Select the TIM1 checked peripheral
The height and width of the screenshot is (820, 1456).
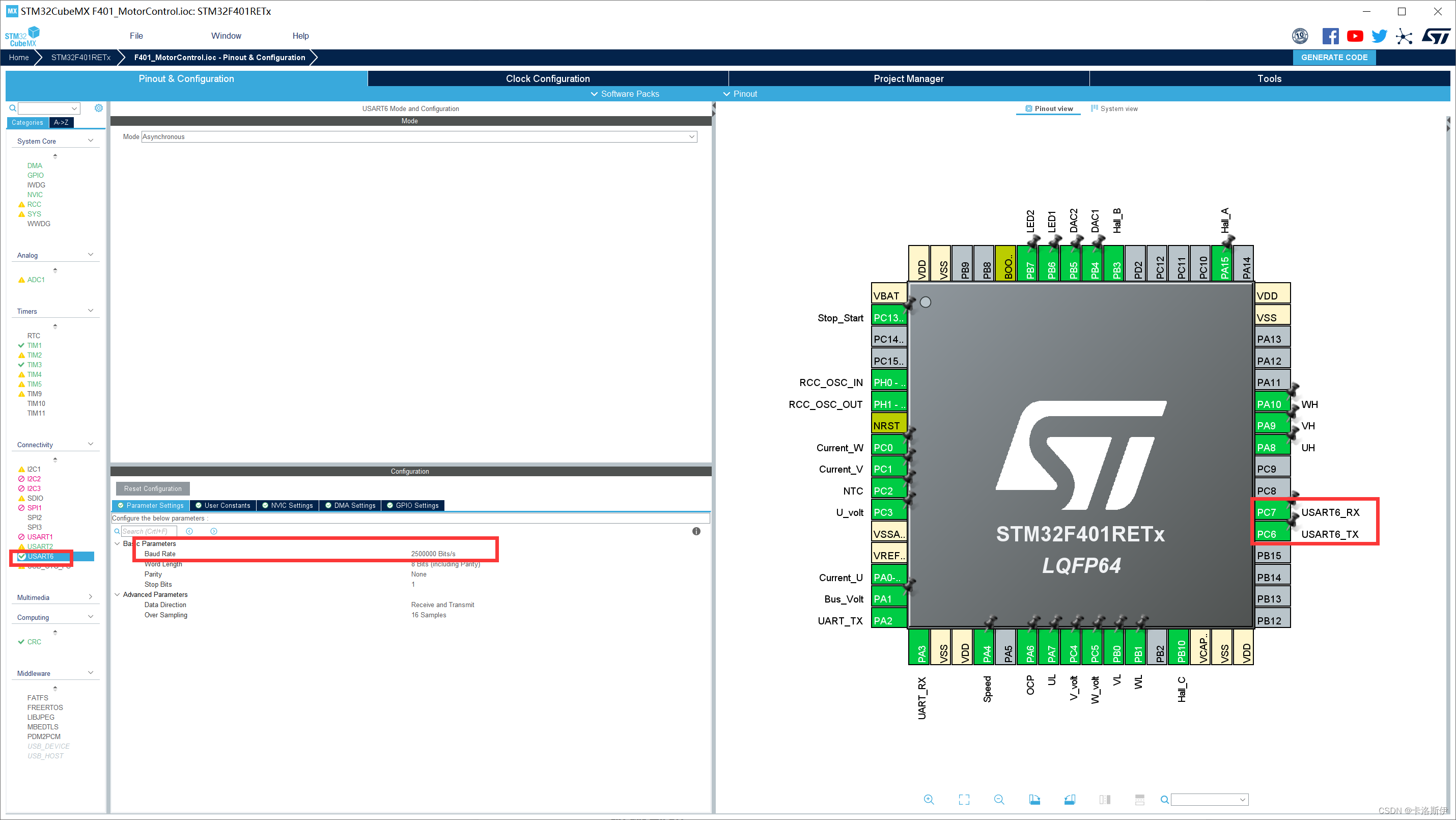[x=34, y=345]
